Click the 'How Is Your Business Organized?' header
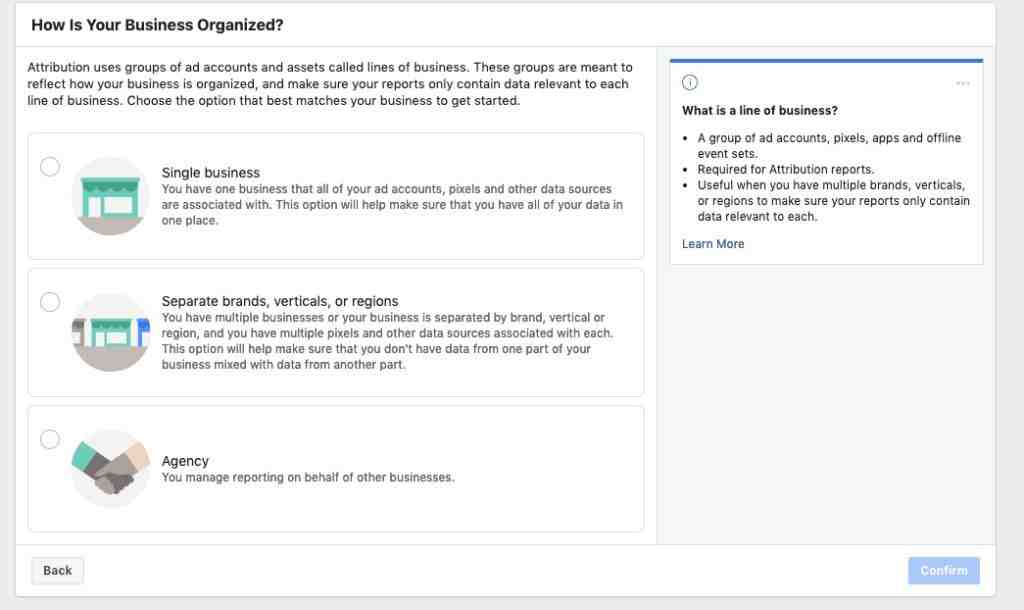The width and height of the screenshot is (1024, 610). [x=157, y=25]
